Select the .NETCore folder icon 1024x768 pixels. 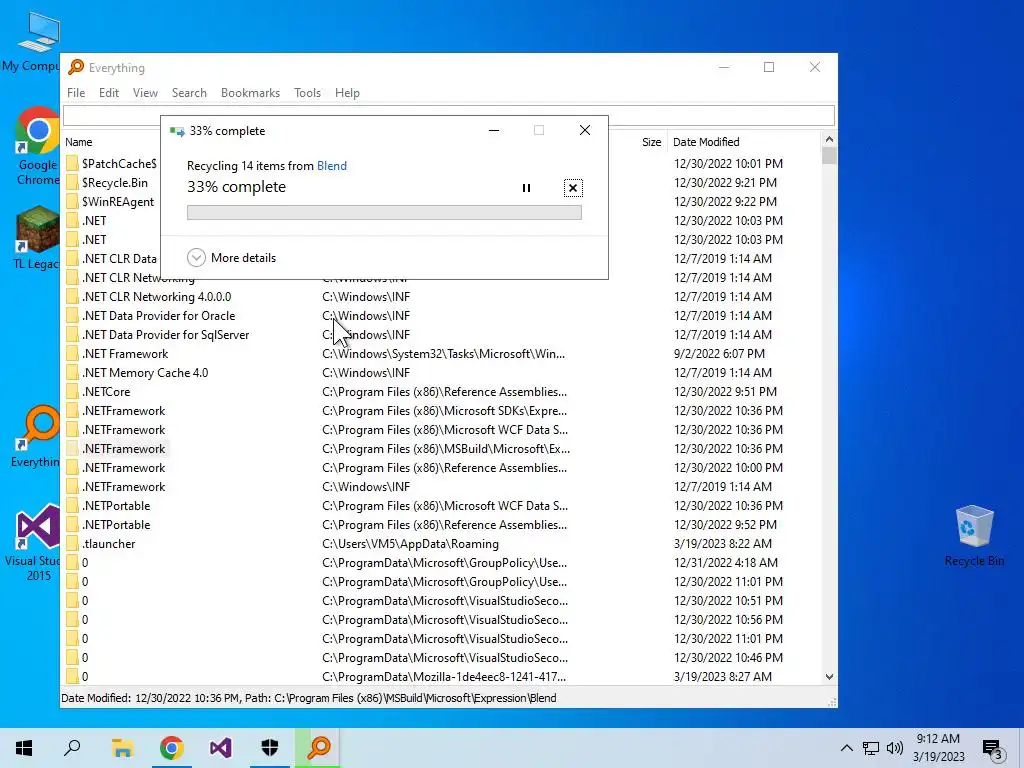coord(72,391)
